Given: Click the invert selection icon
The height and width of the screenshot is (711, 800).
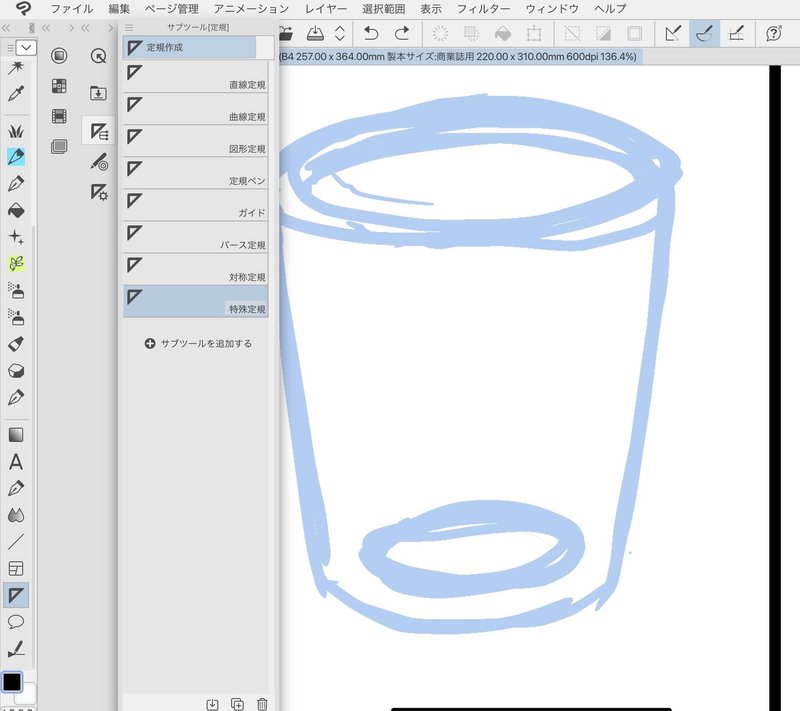Looking at the screenshot, I should [604, 34].
